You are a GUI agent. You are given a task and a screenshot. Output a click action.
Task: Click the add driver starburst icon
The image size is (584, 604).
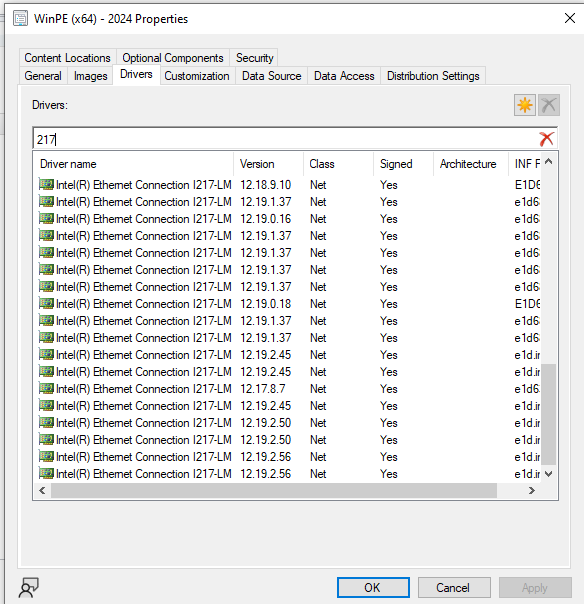pos(525,105)
